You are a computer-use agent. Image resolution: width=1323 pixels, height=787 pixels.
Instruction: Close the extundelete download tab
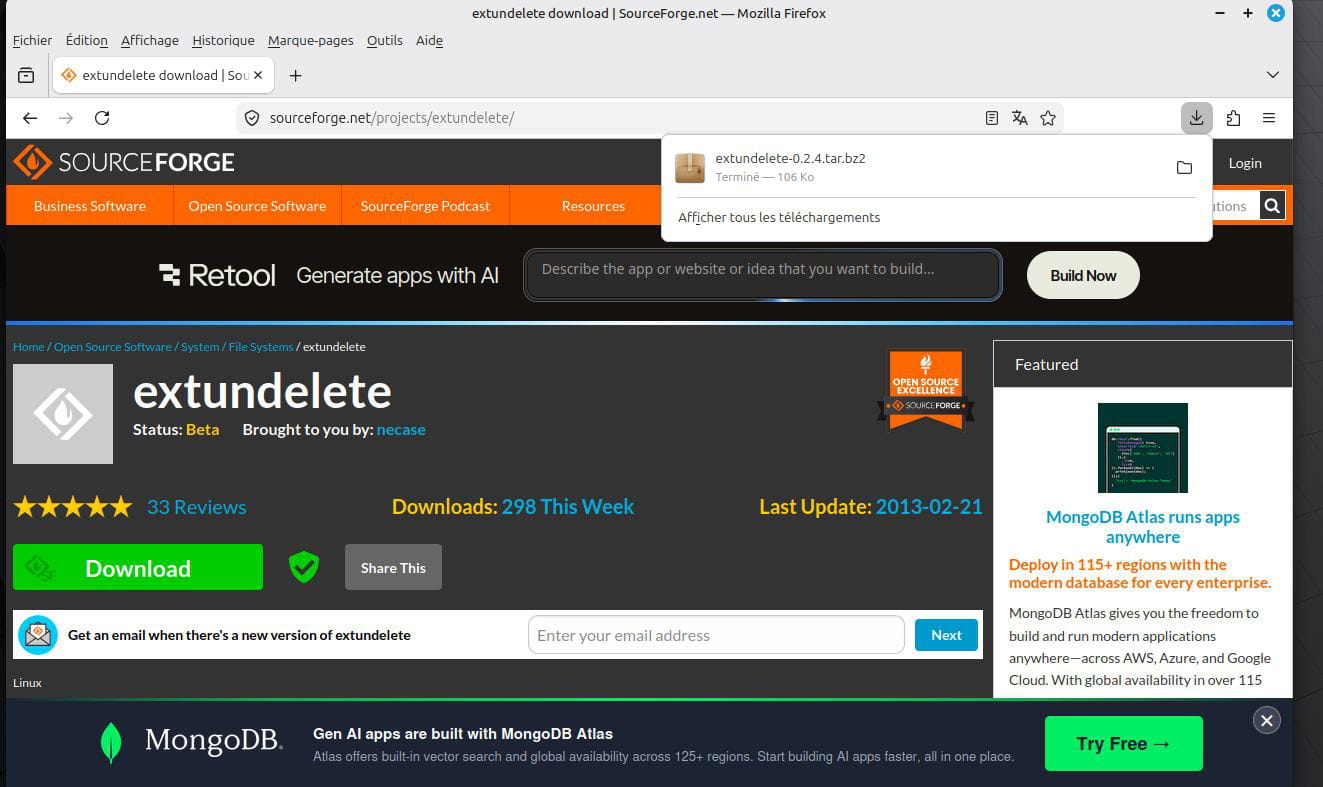coord(258,75)
